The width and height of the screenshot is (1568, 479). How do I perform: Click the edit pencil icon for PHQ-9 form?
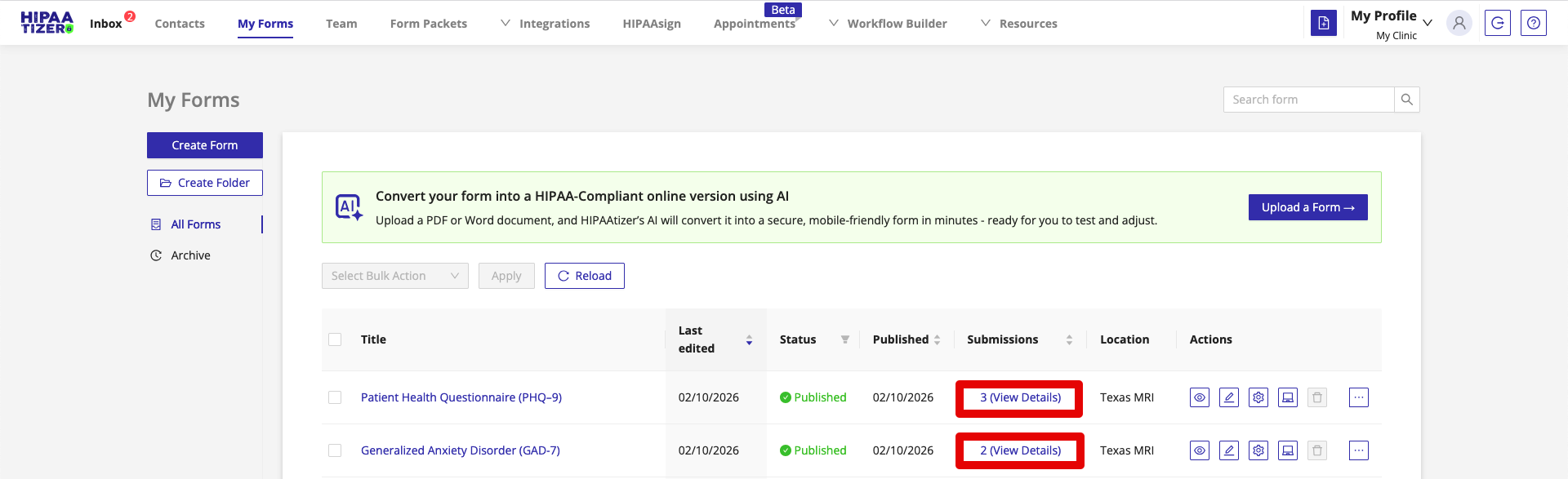1228,397
